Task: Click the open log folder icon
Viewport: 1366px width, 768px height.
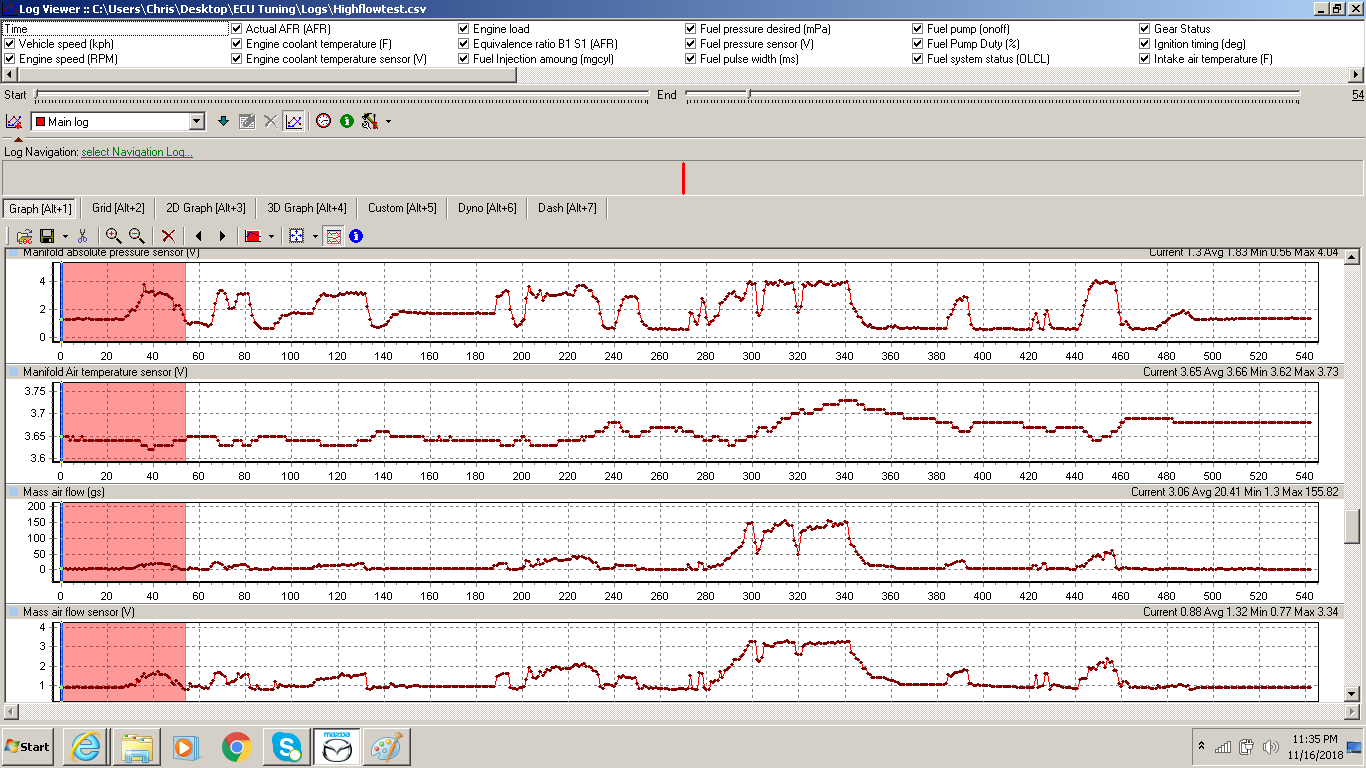Action: (x=24, y=236)
